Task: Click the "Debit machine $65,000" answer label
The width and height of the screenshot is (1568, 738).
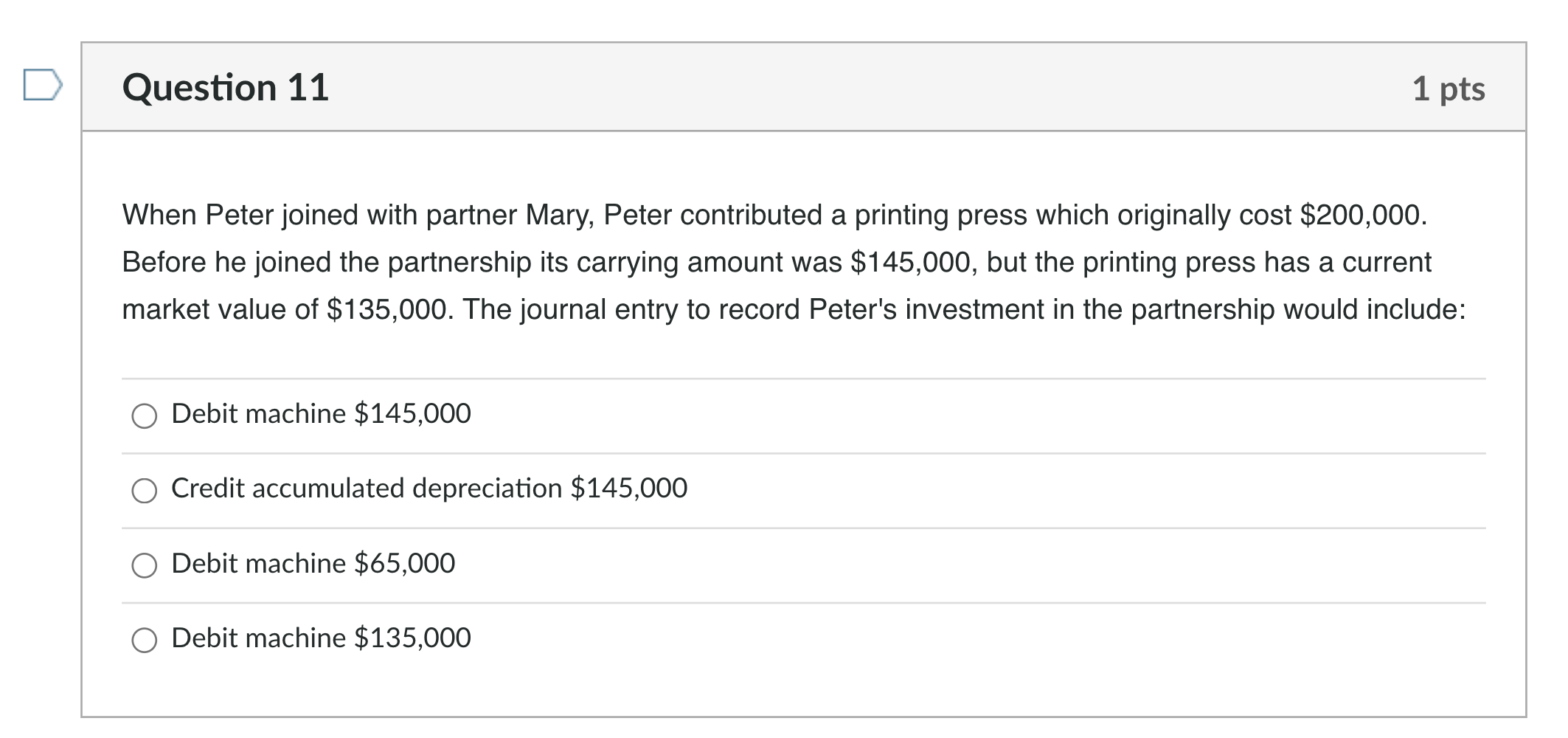Action: pos(313,564)
